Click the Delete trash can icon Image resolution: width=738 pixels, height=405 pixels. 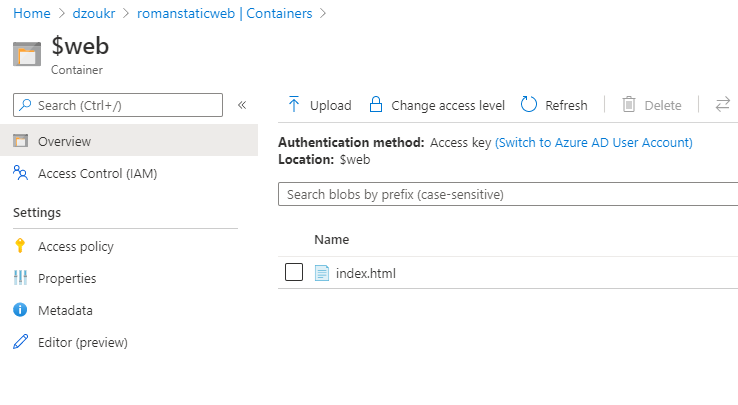(x=629, y=105)
